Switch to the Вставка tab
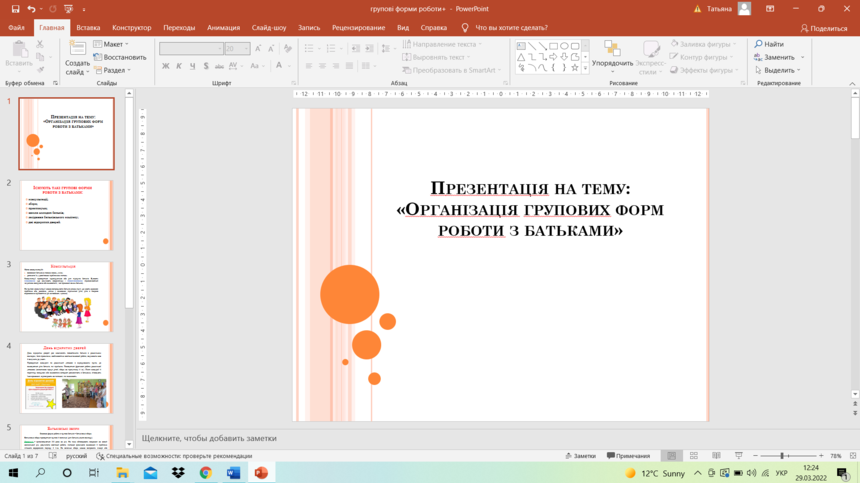The height and width of the screenshot is (483, 860). [x=88, y=27]
